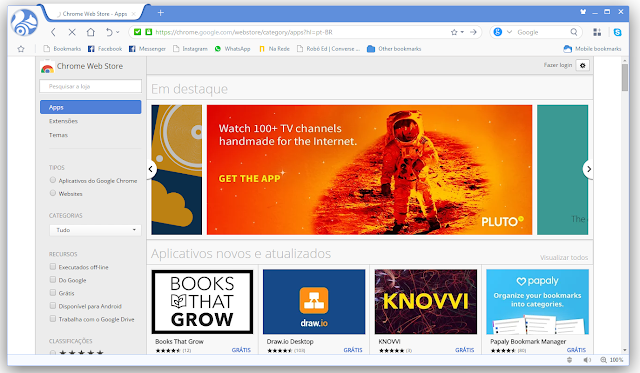Open the WhatsApp bookmark
This screenshot has width=640, height=373.
[x=232, y=49]
